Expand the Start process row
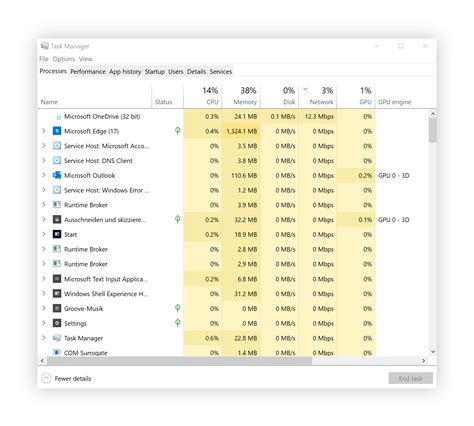474x426 pixels. pos(44,234)
